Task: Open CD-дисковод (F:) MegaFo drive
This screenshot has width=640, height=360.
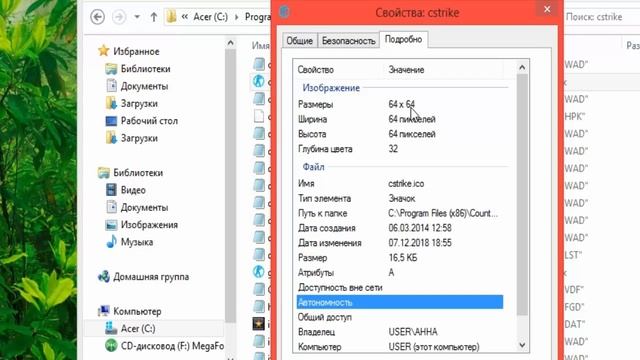Action: 172,346
